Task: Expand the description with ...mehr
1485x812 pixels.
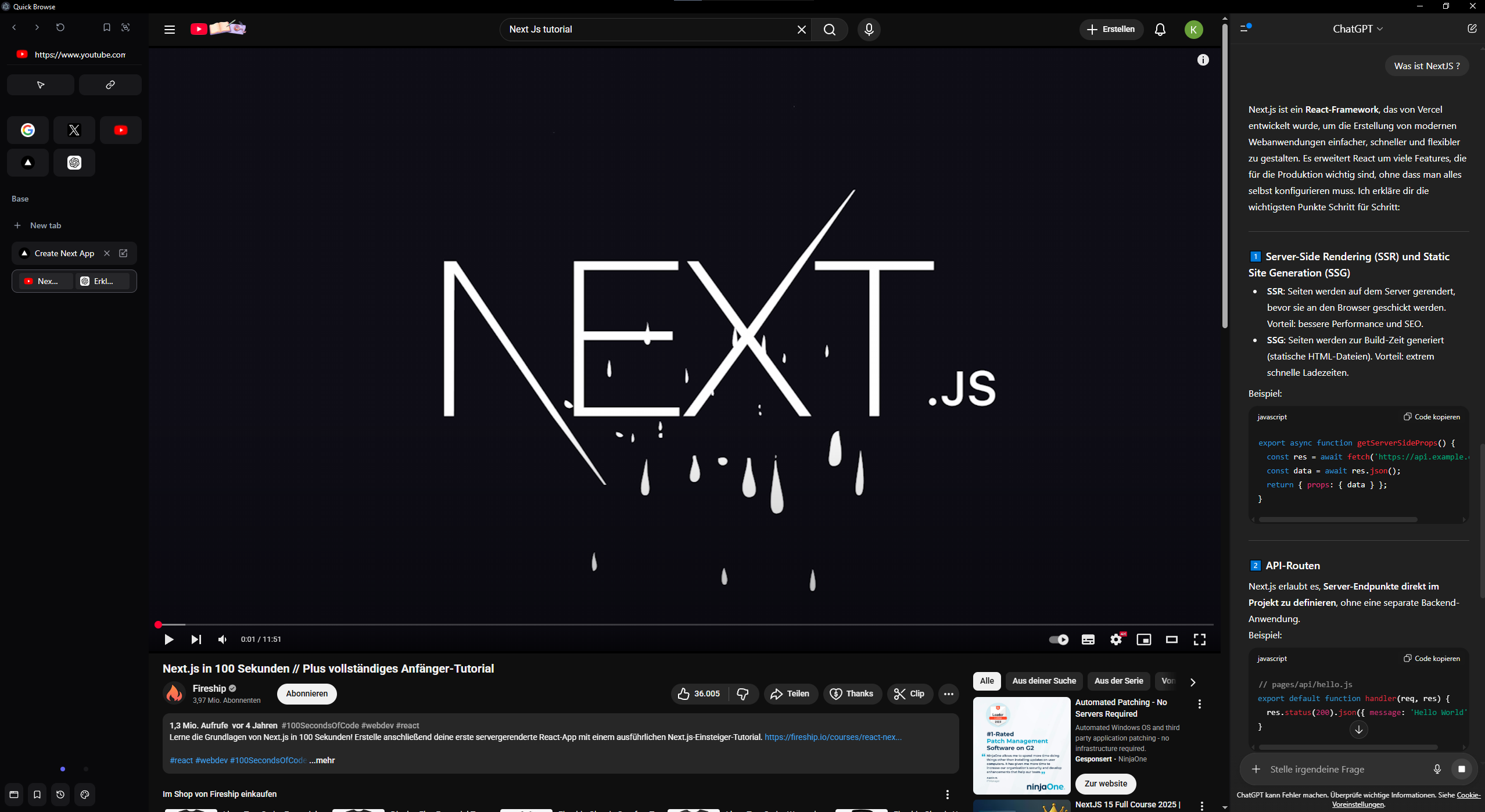Action: click(322, 760)
